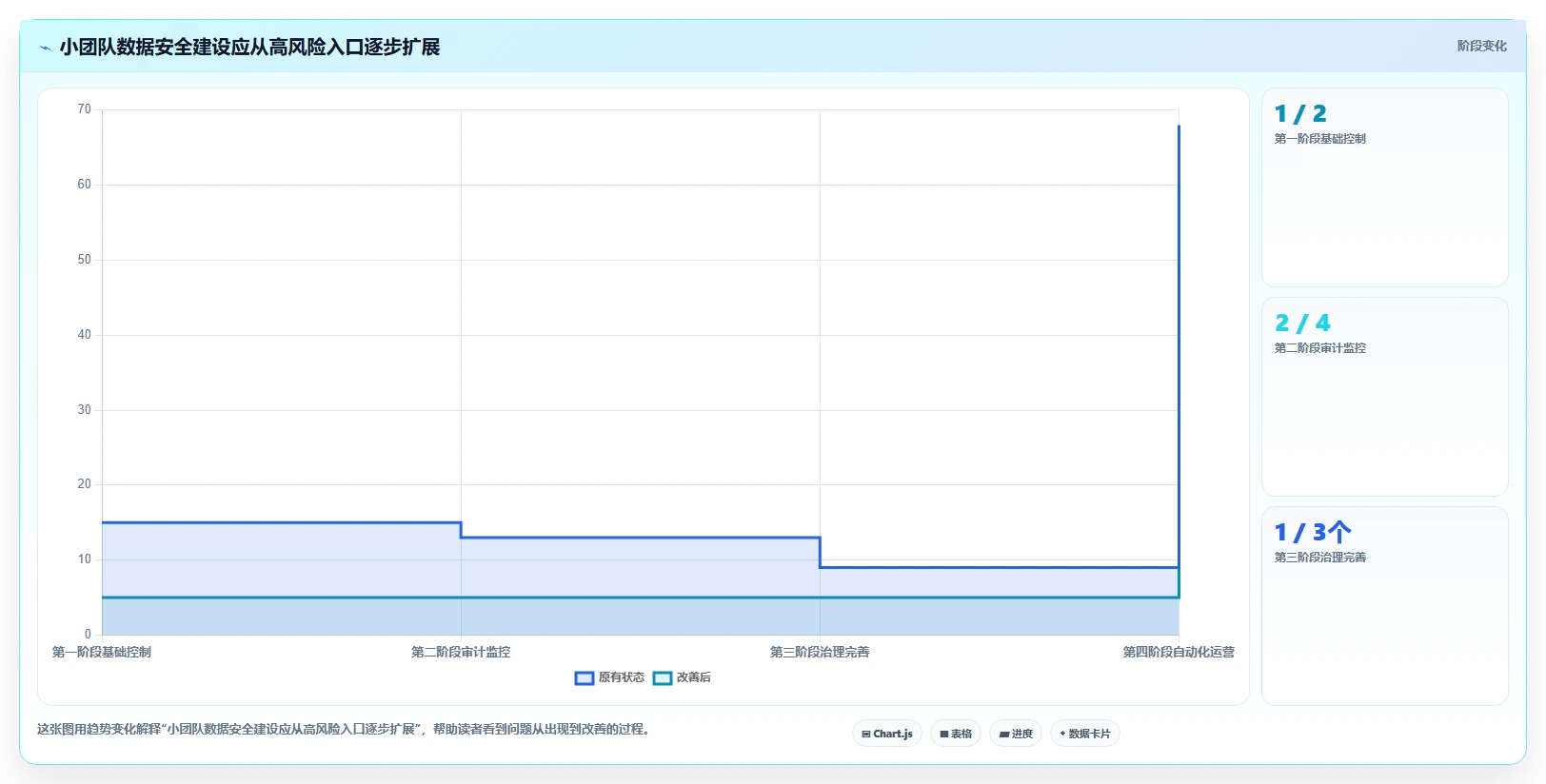Screen dimensions: 1546x784
Task: Click the 原有状态 legend label
Action: tap(622, 677)
